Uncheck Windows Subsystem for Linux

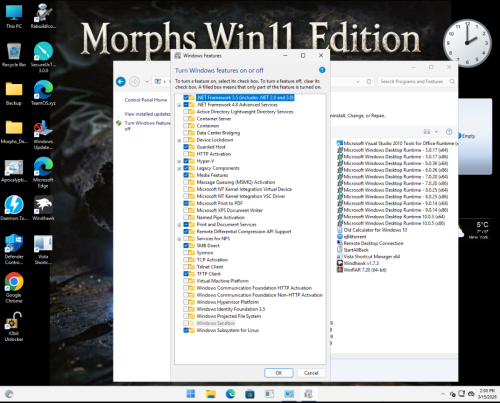click(x=186, y=330)
